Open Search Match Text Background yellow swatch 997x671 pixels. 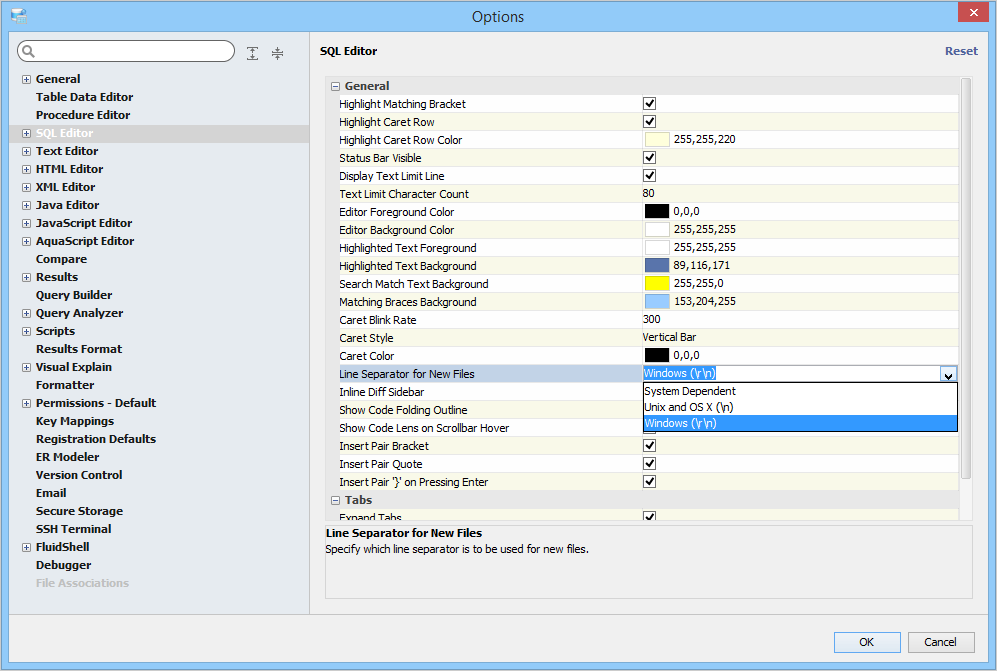click(656, 284)
